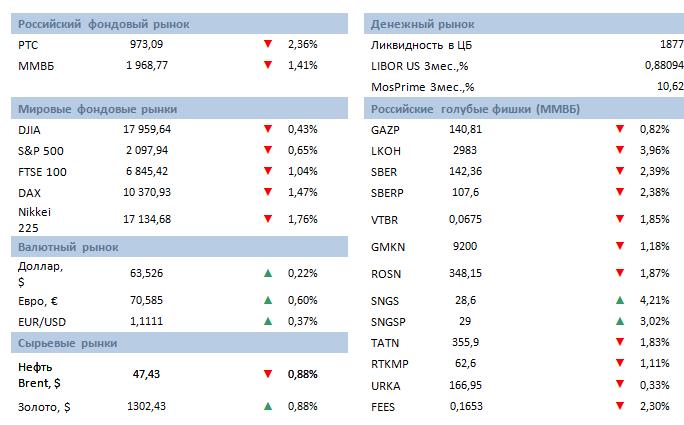Click the red down arrow for DAX
684x425 pixels.
click(267, 190)
